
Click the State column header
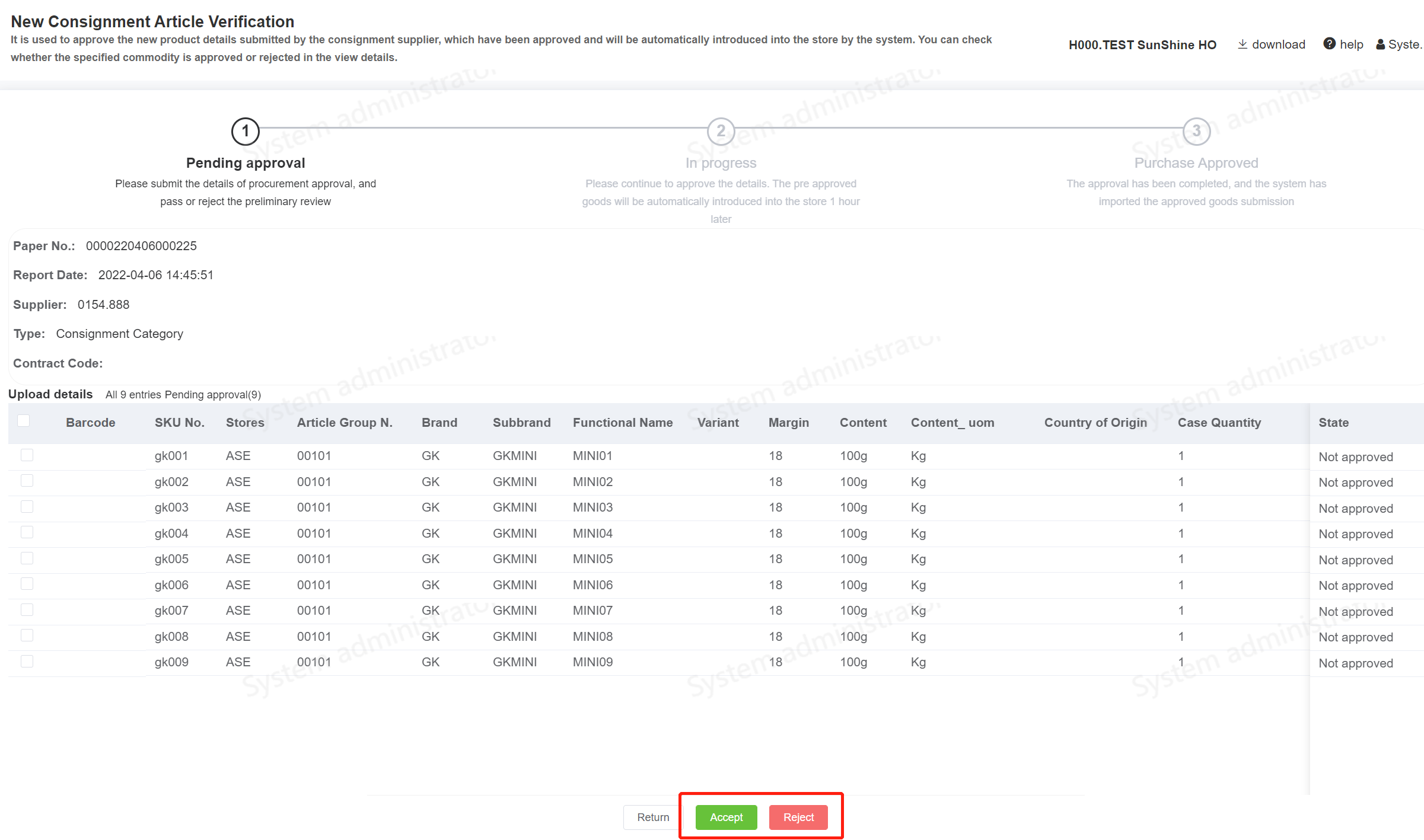(x=1333, y=423)
